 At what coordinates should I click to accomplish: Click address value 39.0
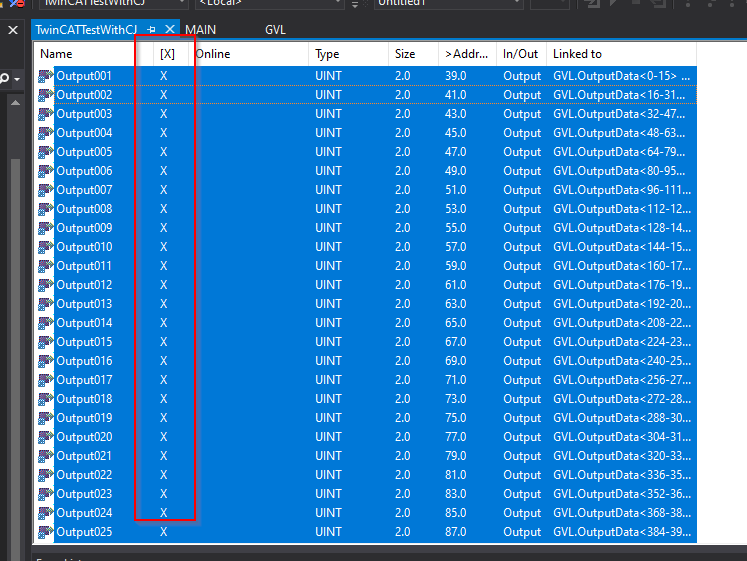pyautogui.click(x=455, y=76)
